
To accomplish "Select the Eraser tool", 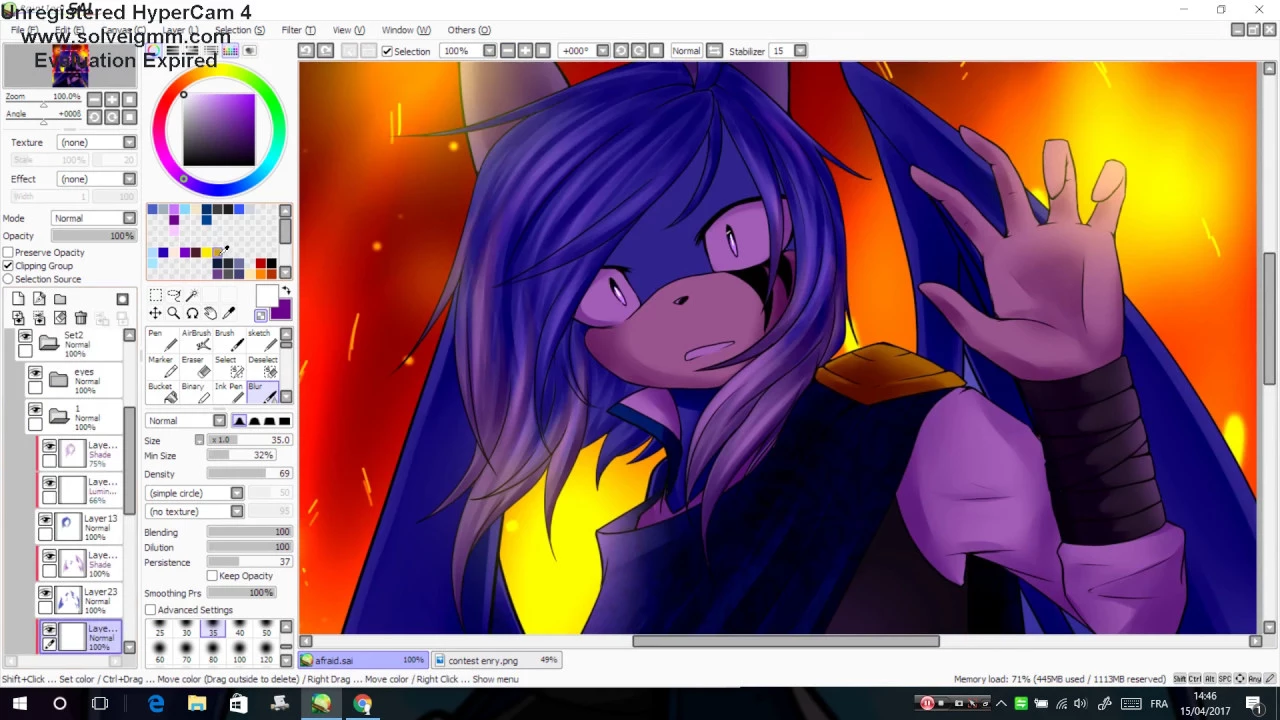I will point(196,367).
